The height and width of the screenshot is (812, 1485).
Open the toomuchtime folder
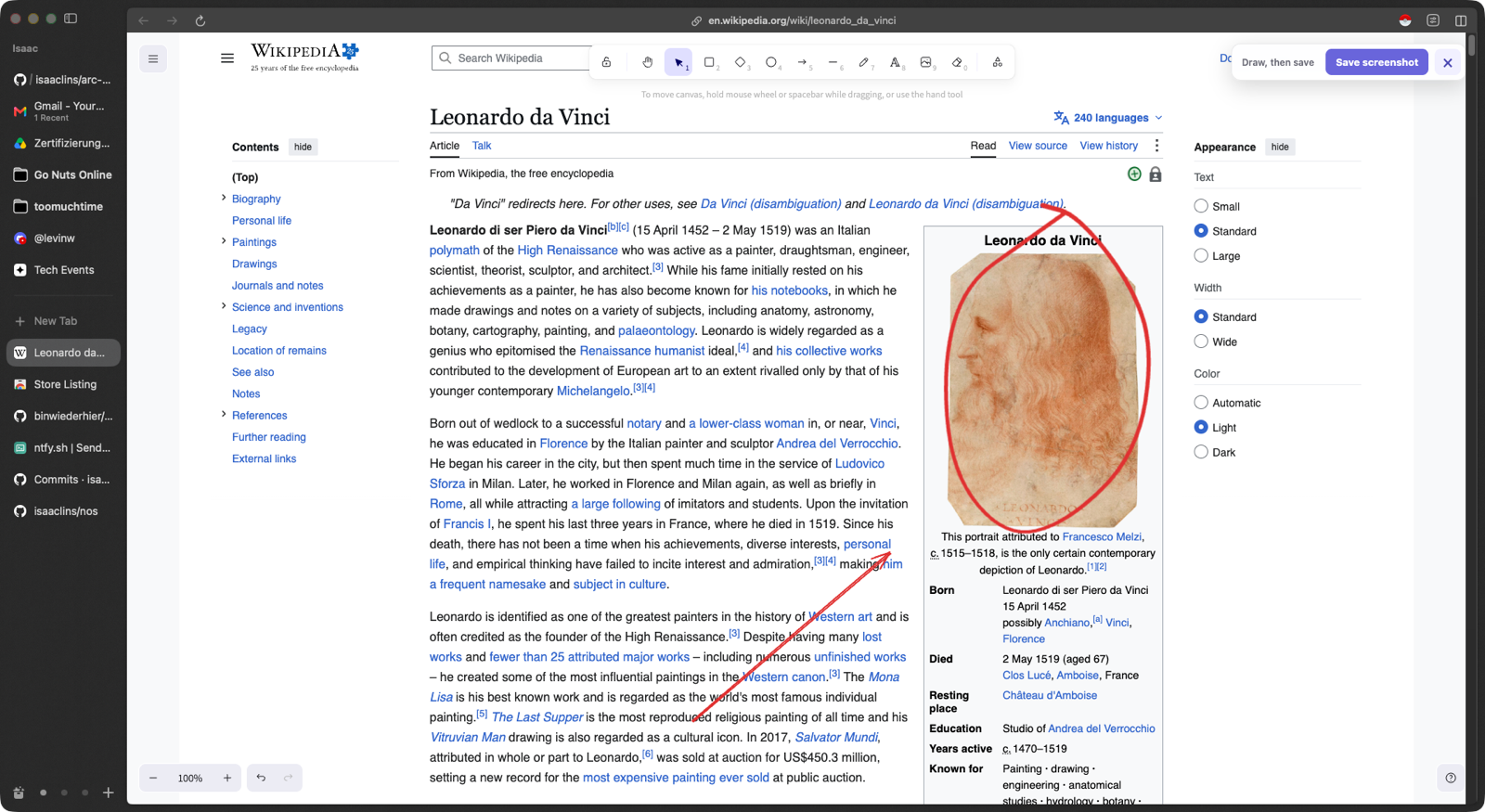[x=62, y=206]
